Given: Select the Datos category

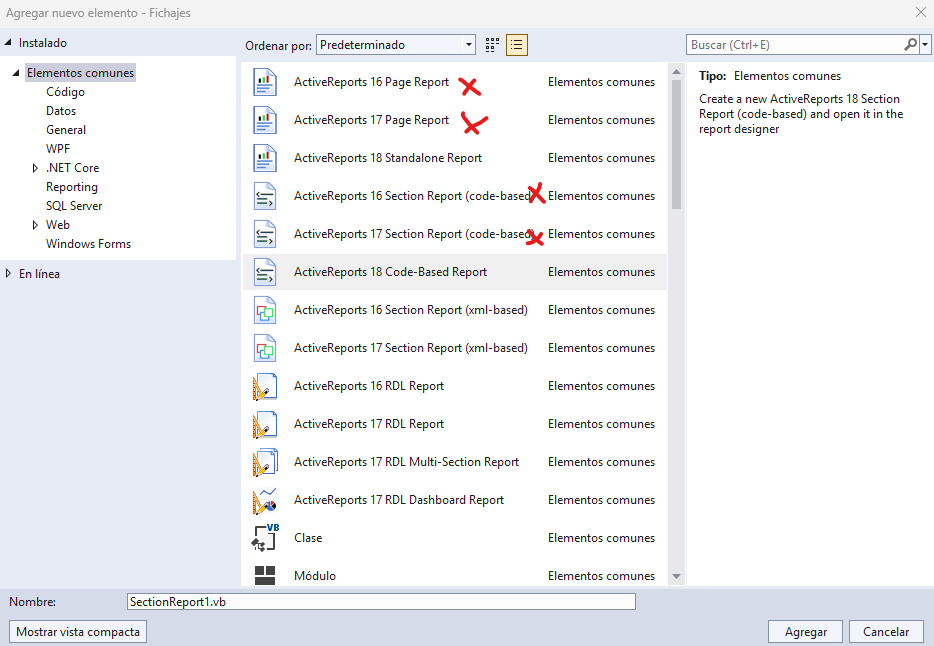Looking at the screenshot, I should click(x=61, y=111).
